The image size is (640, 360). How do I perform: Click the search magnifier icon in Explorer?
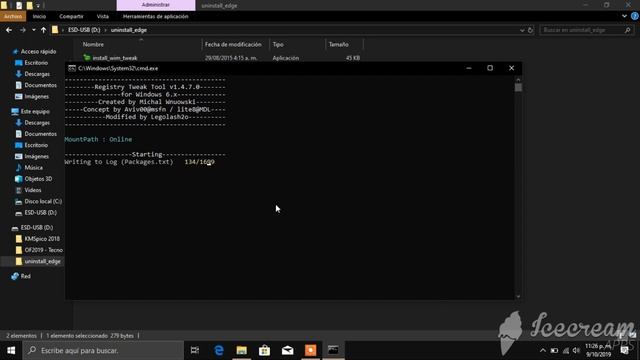click(628, 30)
